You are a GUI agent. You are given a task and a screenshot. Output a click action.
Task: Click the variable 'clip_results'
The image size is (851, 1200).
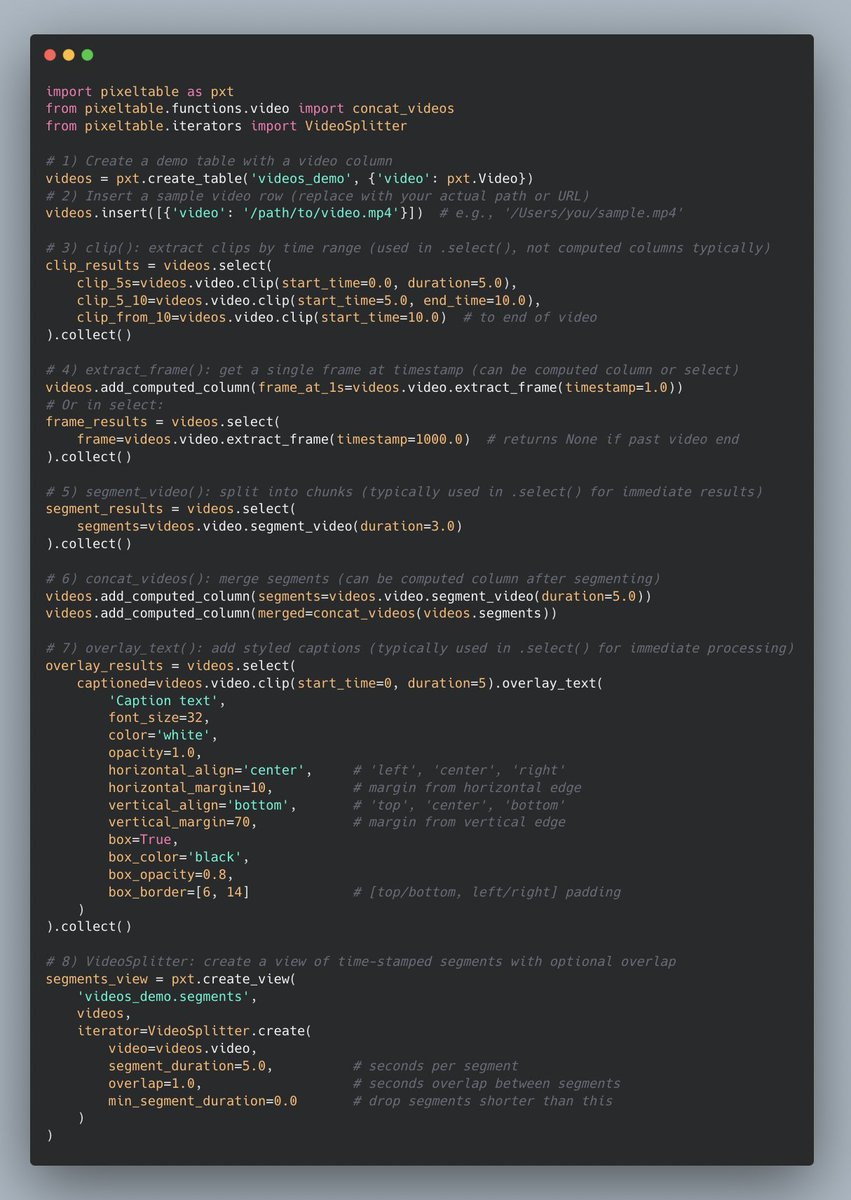coord(93,265)
